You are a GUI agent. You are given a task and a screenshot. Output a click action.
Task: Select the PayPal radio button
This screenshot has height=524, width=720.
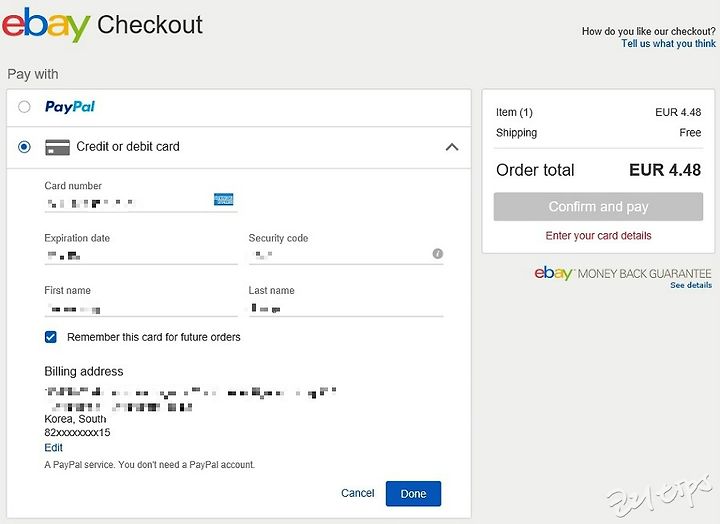click(x=24, y=107)
